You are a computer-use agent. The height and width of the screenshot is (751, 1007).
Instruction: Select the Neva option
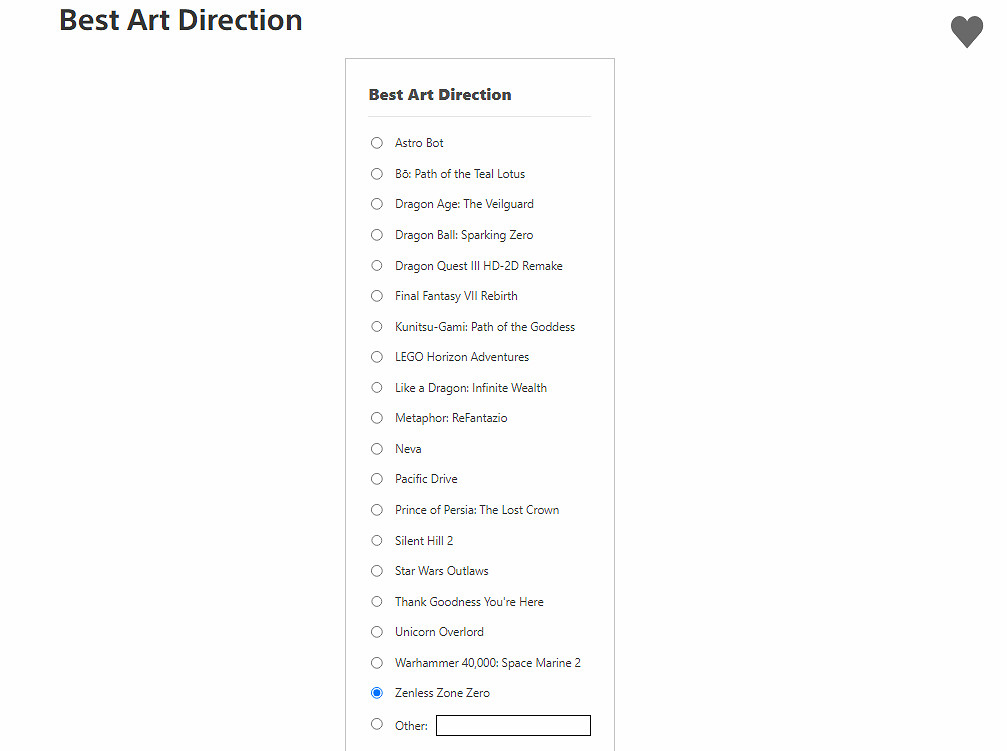click(377, 449)
